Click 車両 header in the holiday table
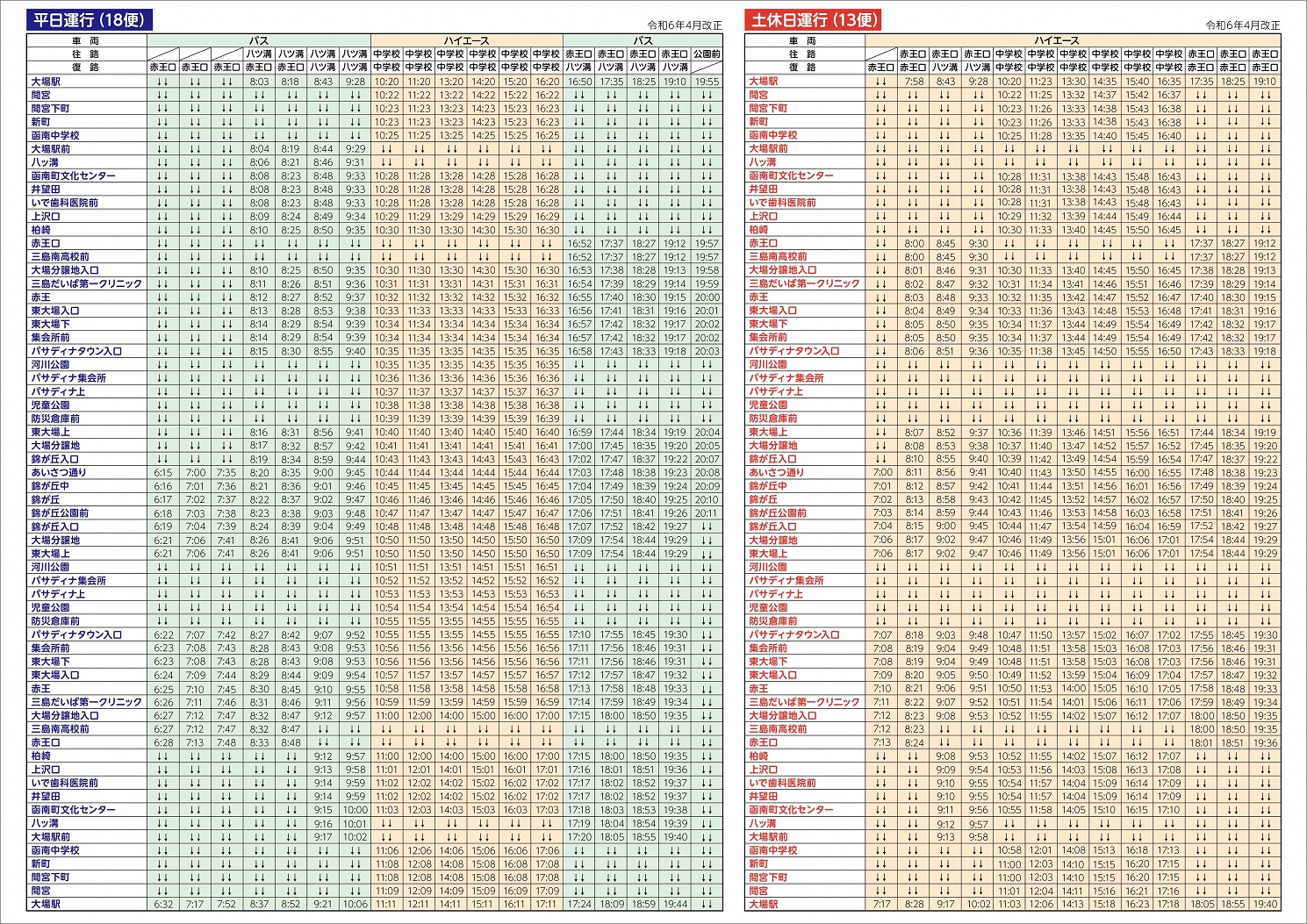 pyautogui.click(x=803, y=40)
